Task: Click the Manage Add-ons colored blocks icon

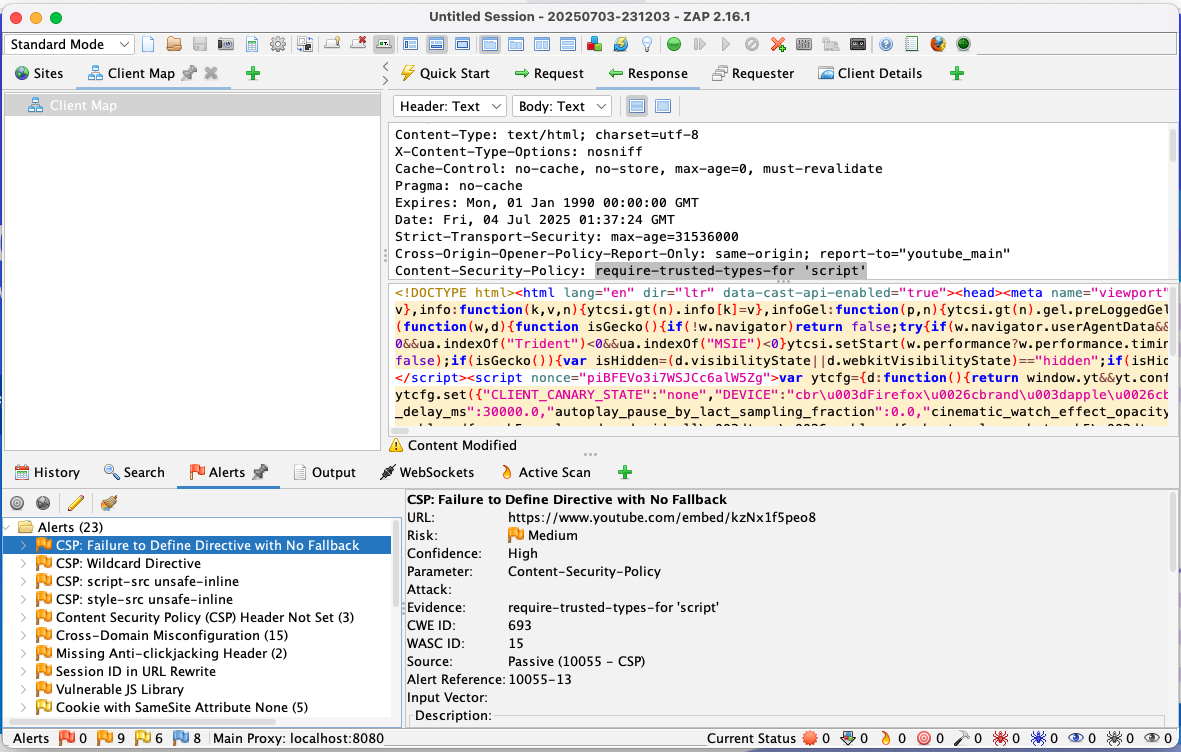Action: [594, 44]
